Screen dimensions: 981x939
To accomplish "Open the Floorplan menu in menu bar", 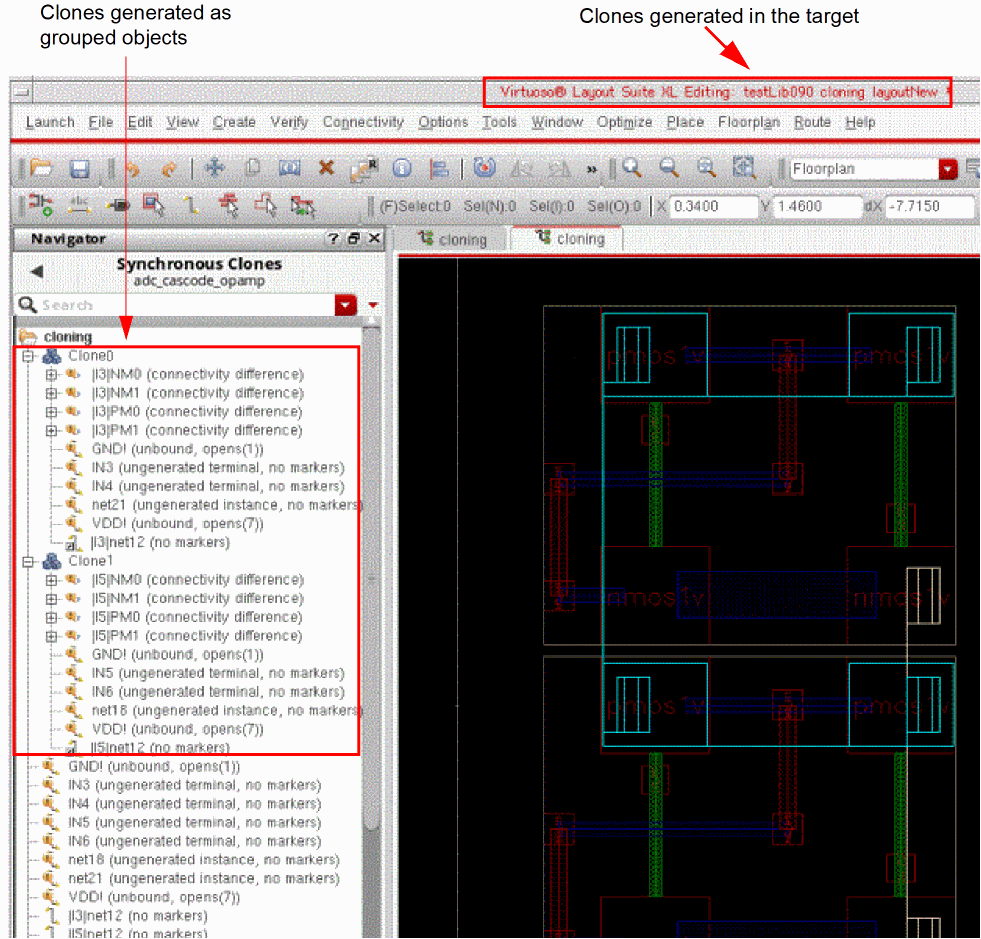I will click(x=748, y=122).
